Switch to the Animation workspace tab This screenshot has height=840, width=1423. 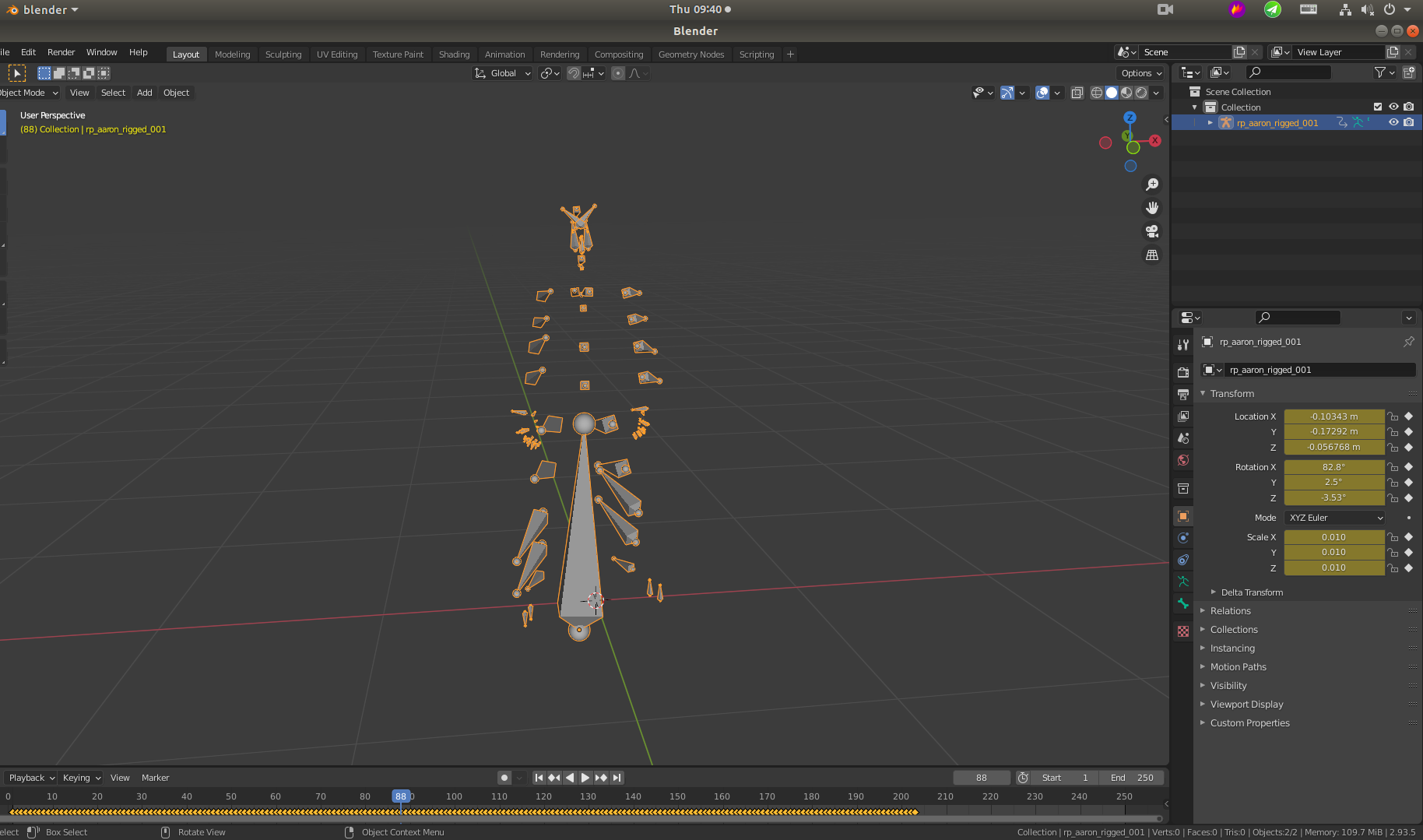504,54
